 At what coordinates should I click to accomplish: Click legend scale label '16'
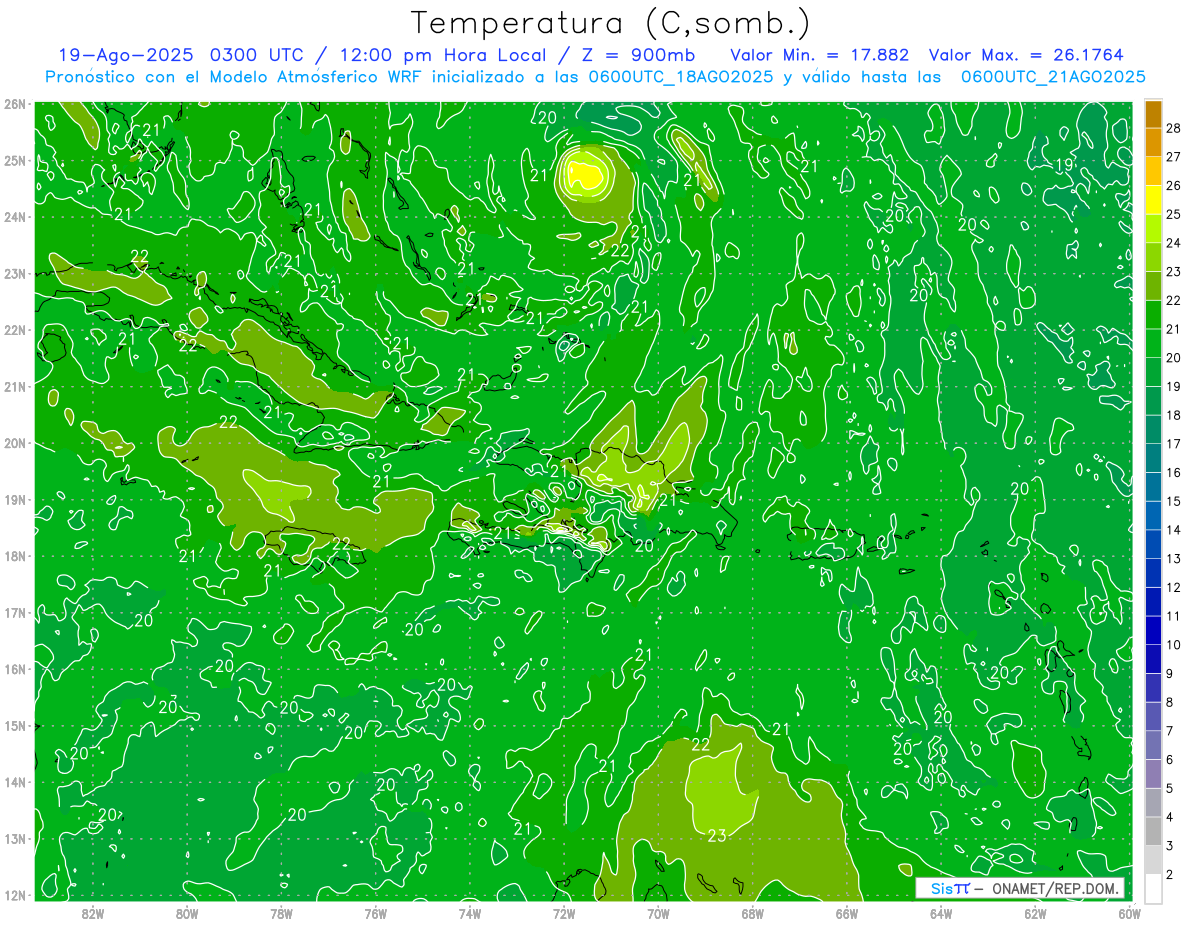1173,472
